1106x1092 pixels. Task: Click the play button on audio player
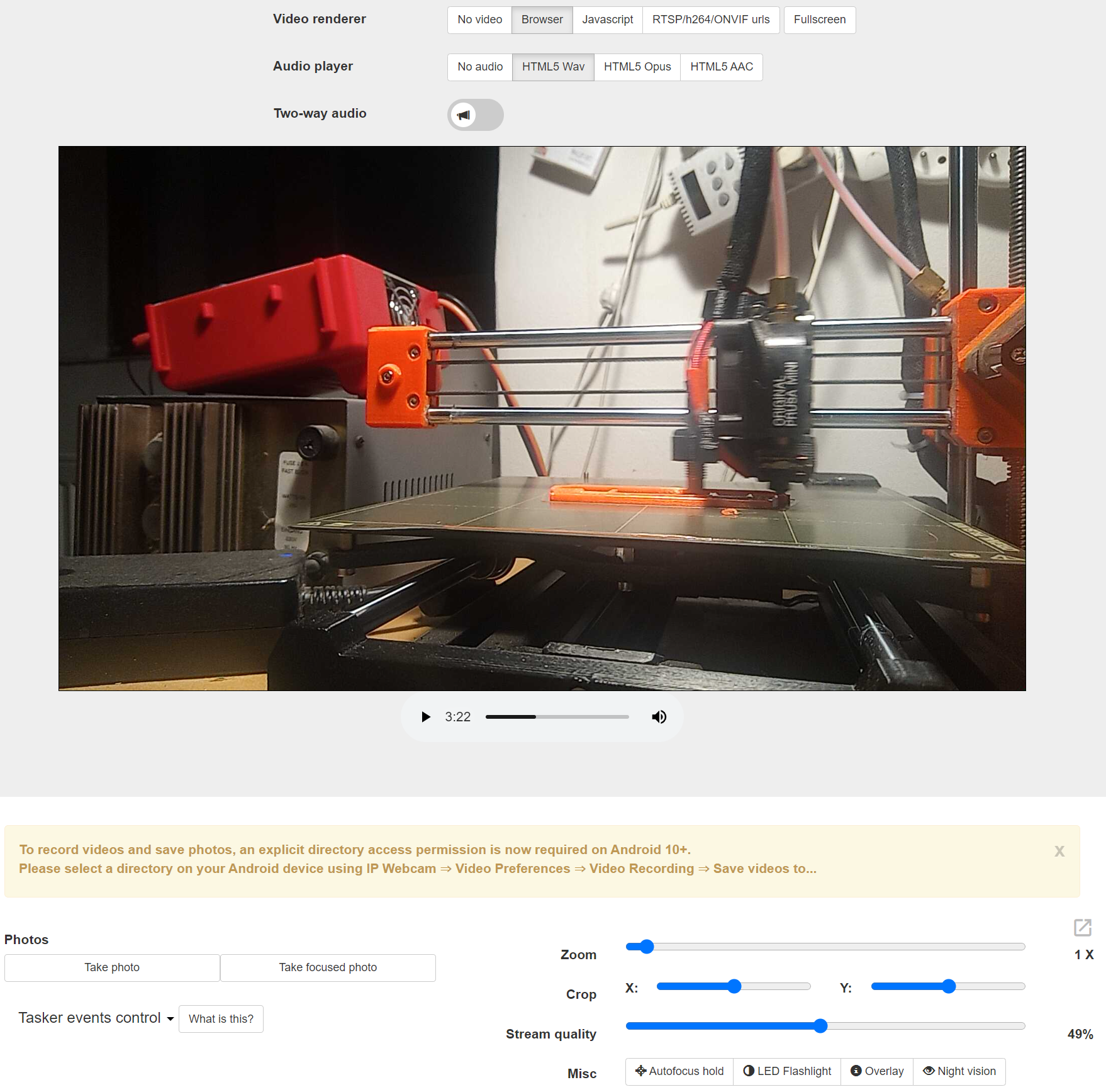coord(426,717)
